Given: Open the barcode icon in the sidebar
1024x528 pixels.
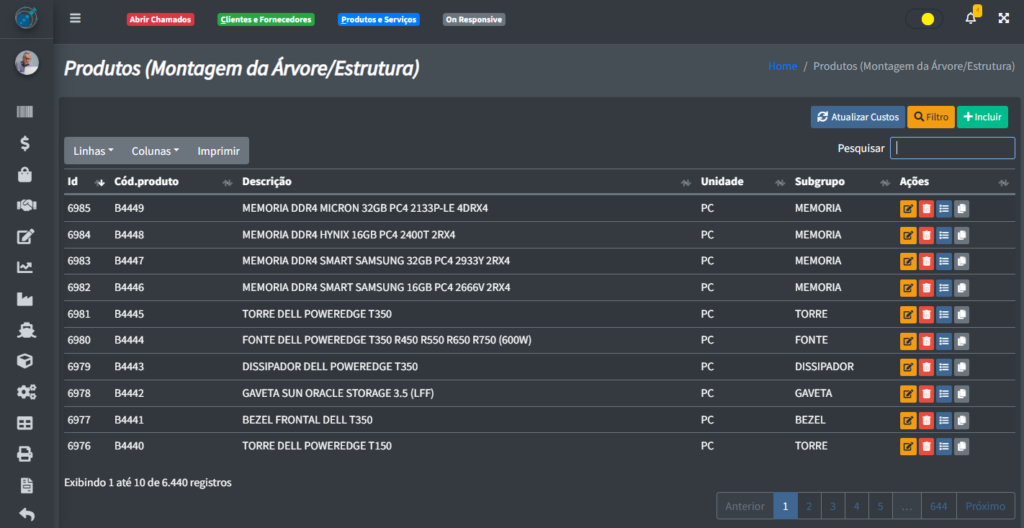Looking at the screenshot, I should coord(26,112).
